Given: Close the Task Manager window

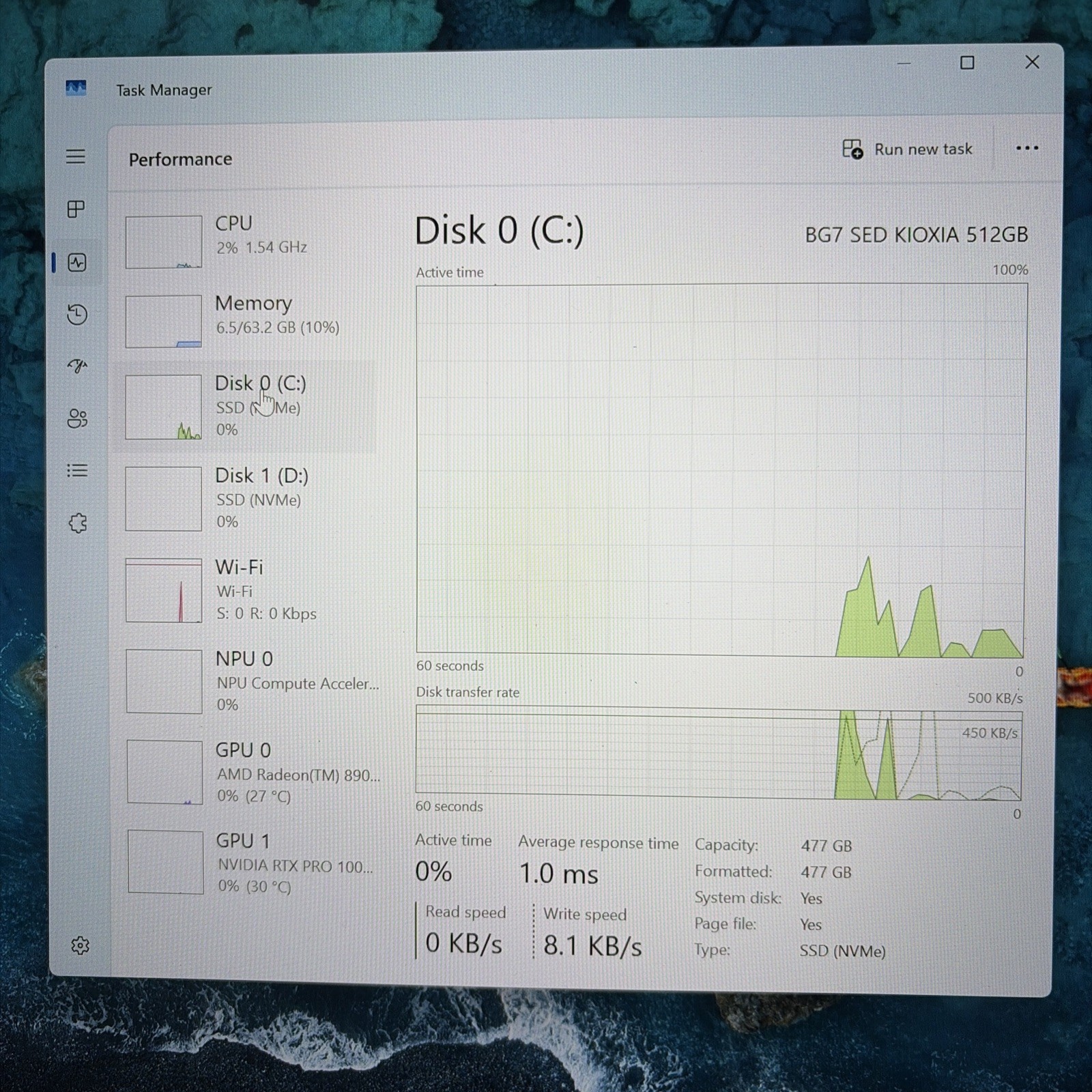Looking at the screenshot, I should click(1032, 62).
